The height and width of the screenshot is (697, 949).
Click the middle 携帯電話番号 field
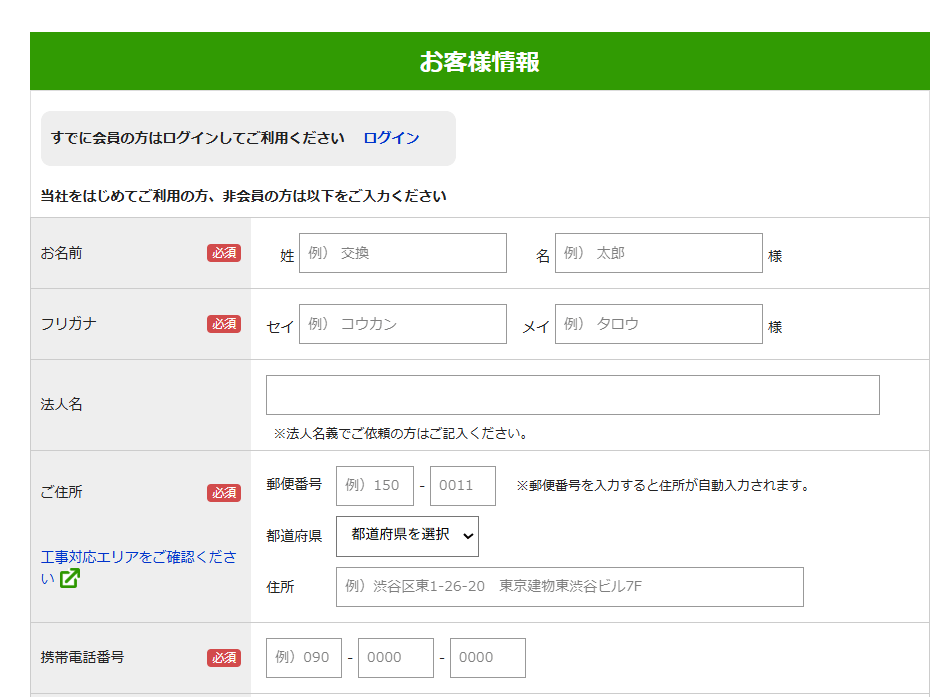(395, 658)
